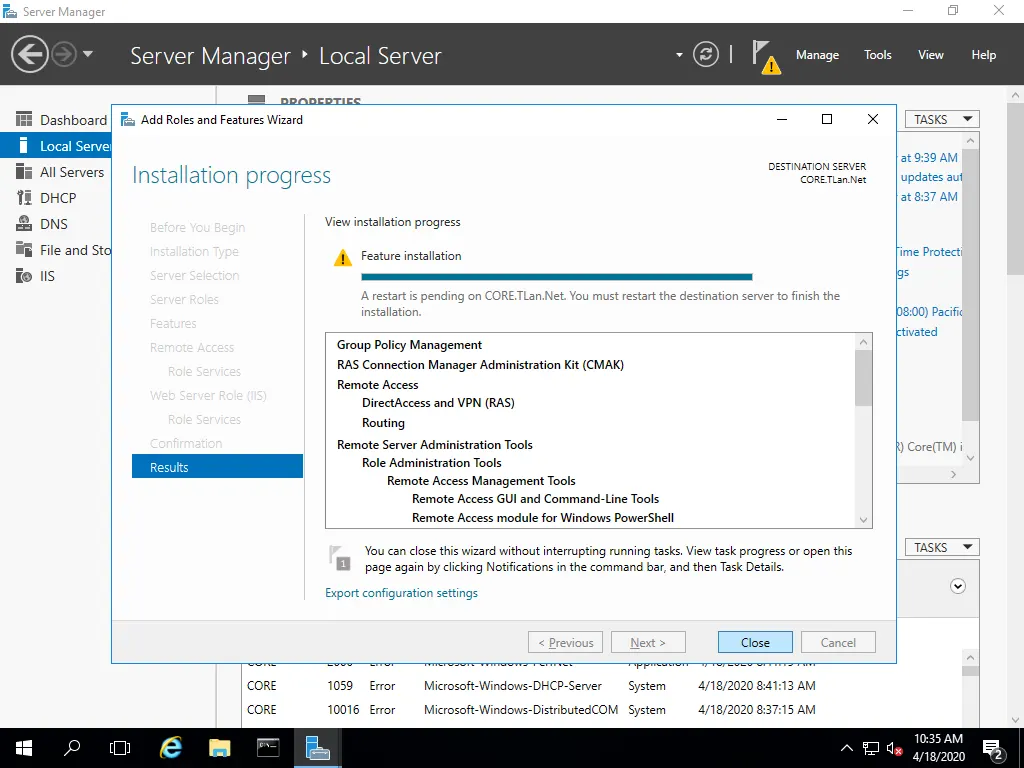Maximize the Add Roles and Features Wizard
This screenshot has height=768, width=1024.
[x=827, y=119]
